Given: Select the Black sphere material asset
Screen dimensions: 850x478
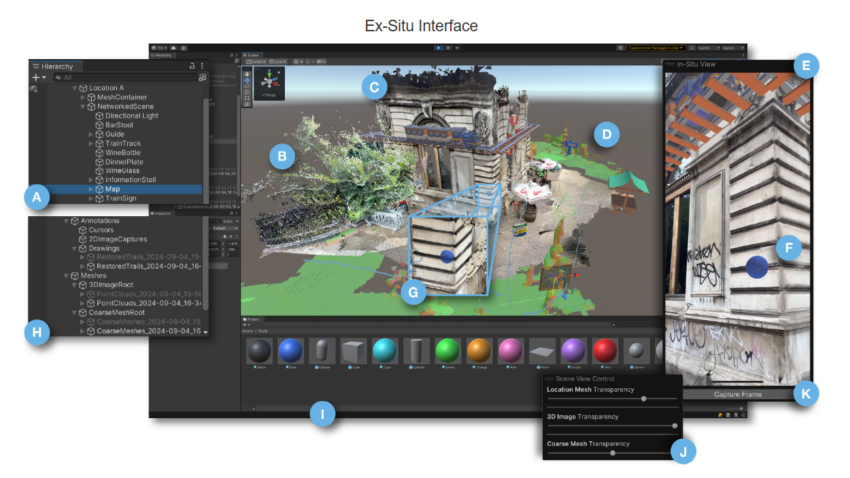Looking at the screenshot, I should pyautogui.click(x=259, y=352).
